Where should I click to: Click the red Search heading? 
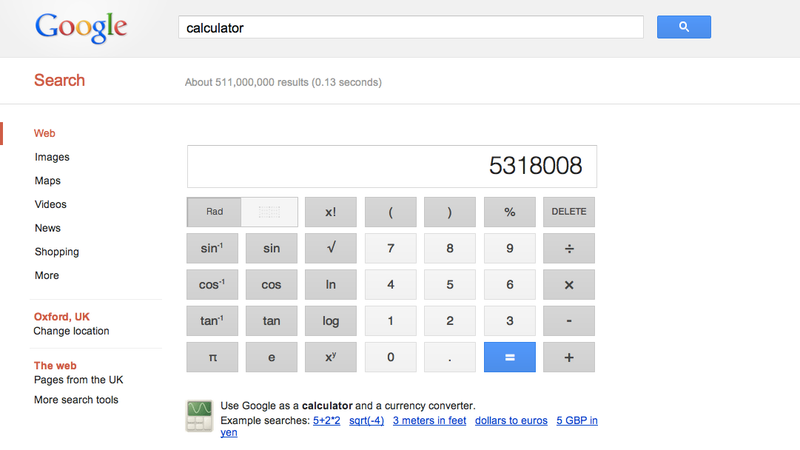(59, 80)
